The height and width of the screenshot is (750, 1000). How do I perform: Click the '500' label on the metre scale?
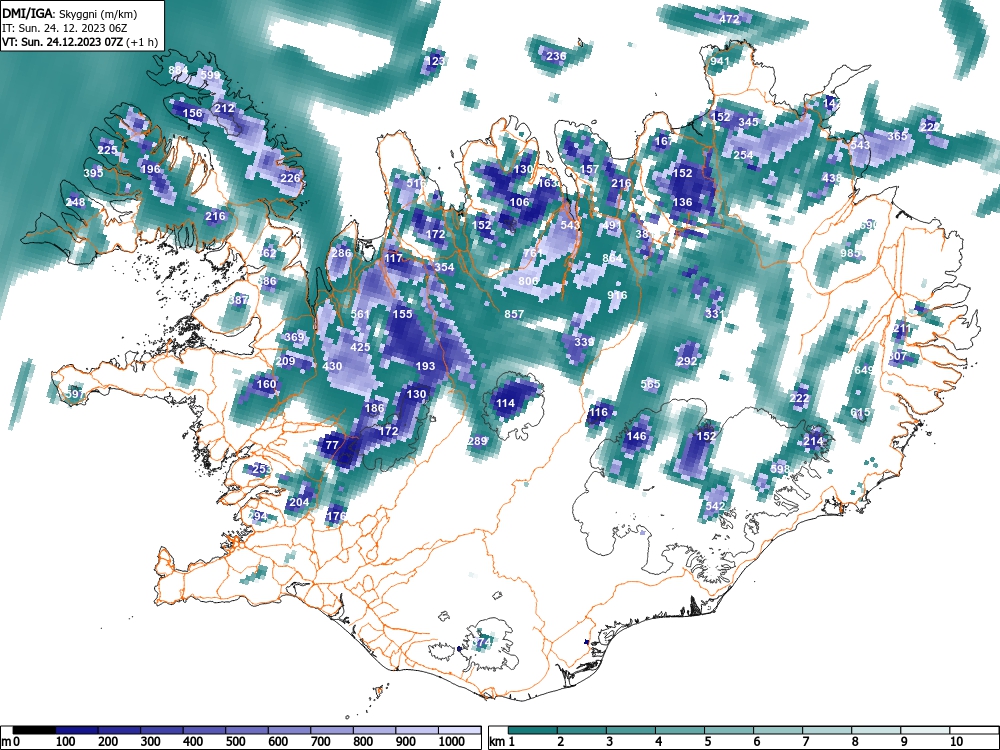click(235, 742)
